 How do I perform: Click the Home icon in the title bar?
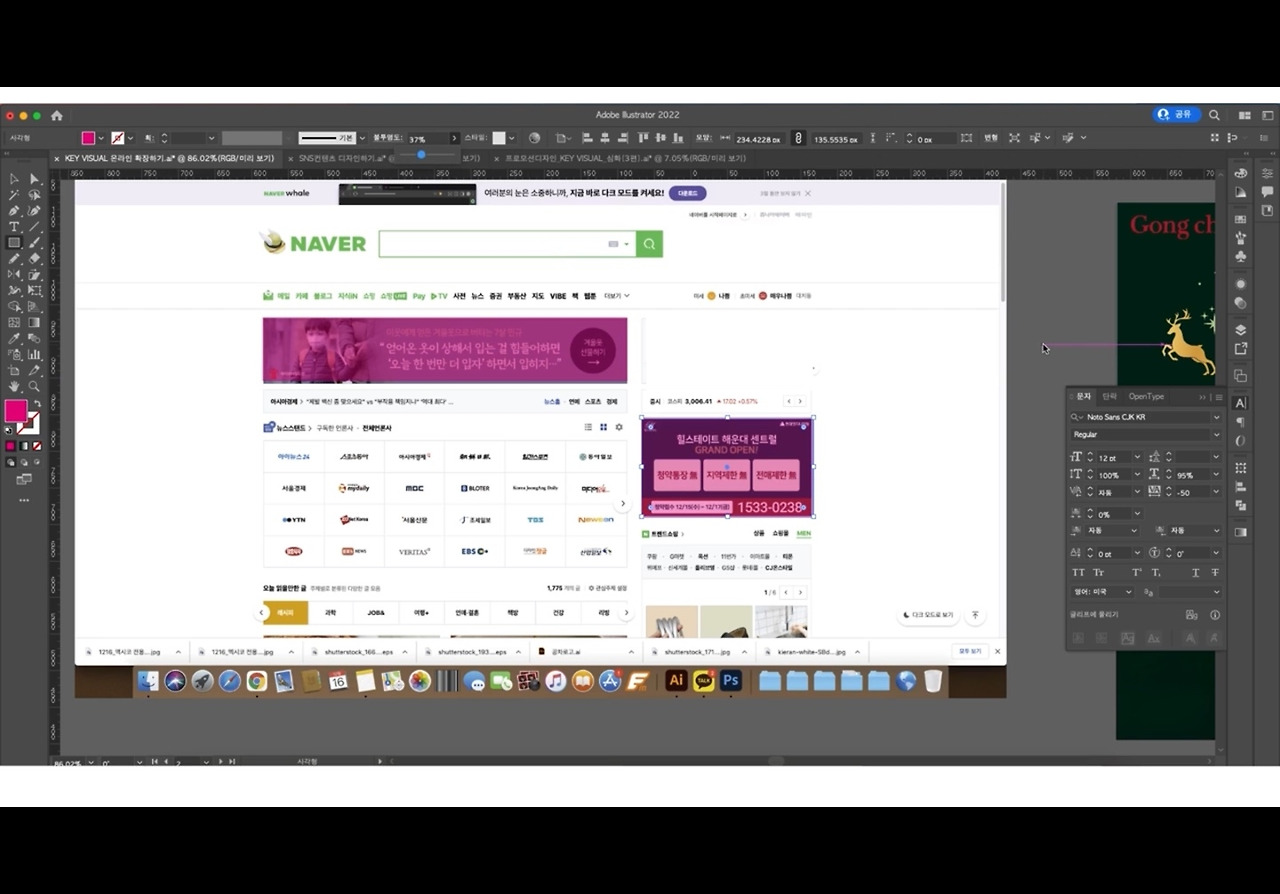tap(57, 115)
